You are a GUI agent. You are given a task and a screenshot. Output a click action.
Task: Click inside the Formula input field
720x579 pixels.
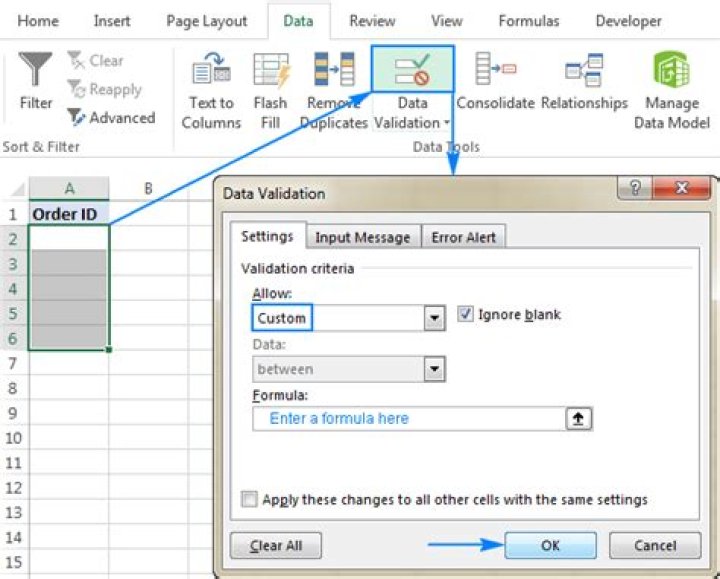pyautogui.click(x=409, y=419)
